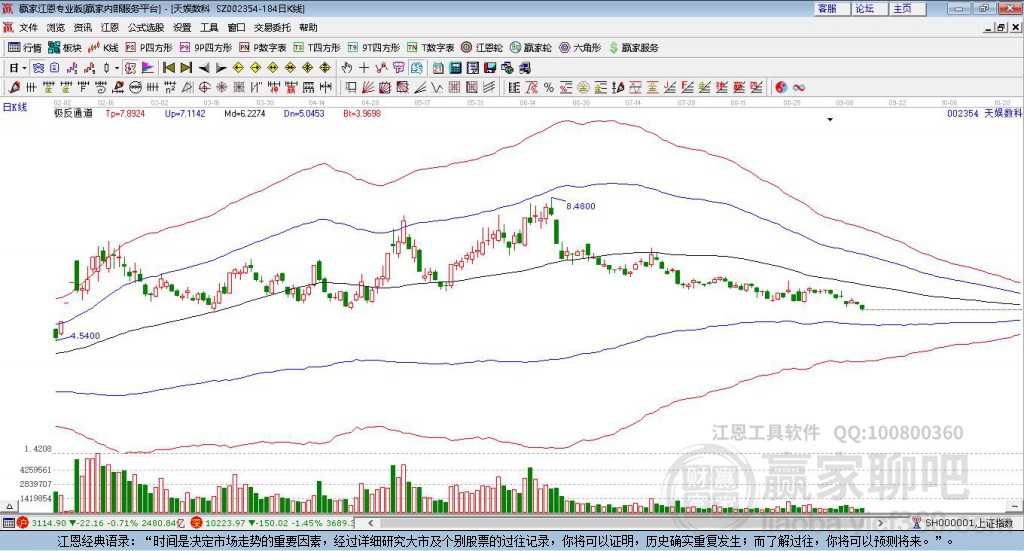The width and height of the screenshot is (1024, 551).
Task: Launch the 江恩轮 Gann wheel
Action: pos(482,48)
